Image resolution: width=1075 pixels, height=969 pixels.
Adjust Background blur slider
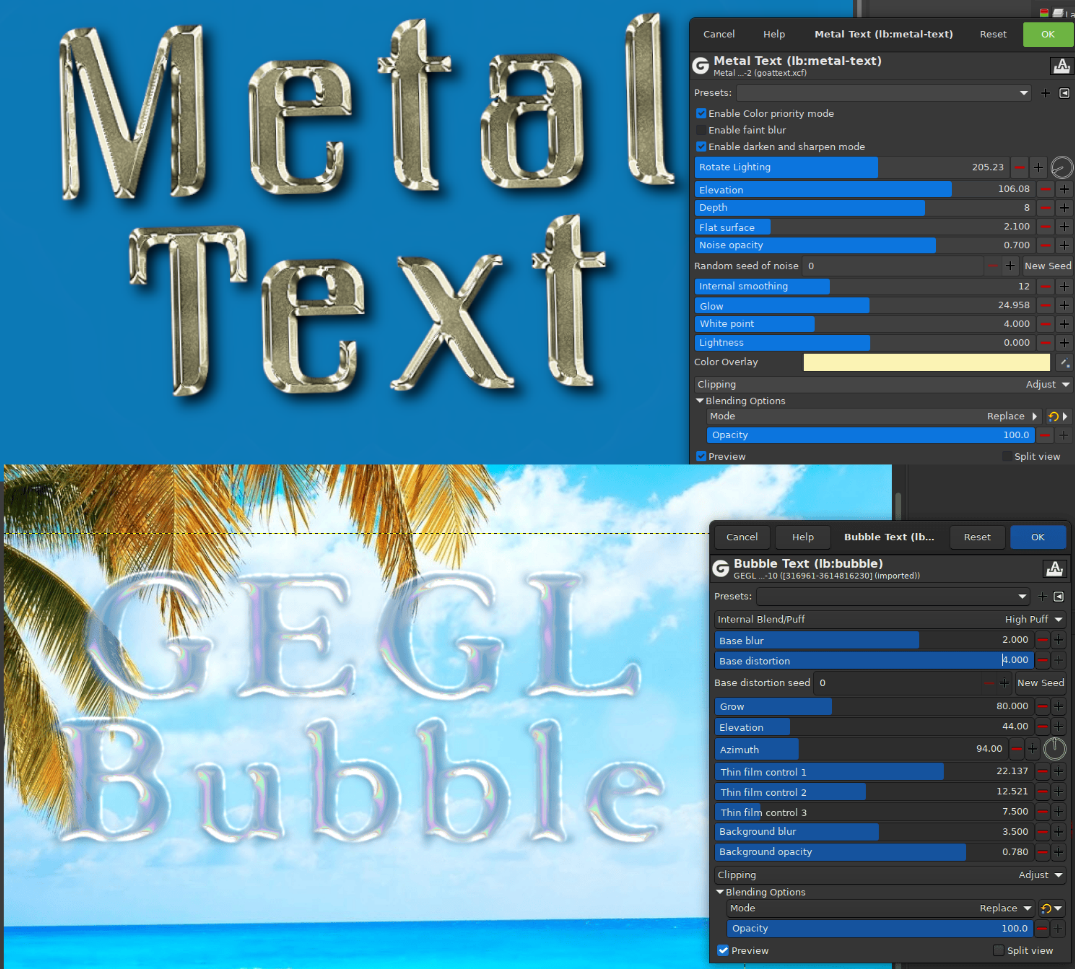[x=873, y=832]
